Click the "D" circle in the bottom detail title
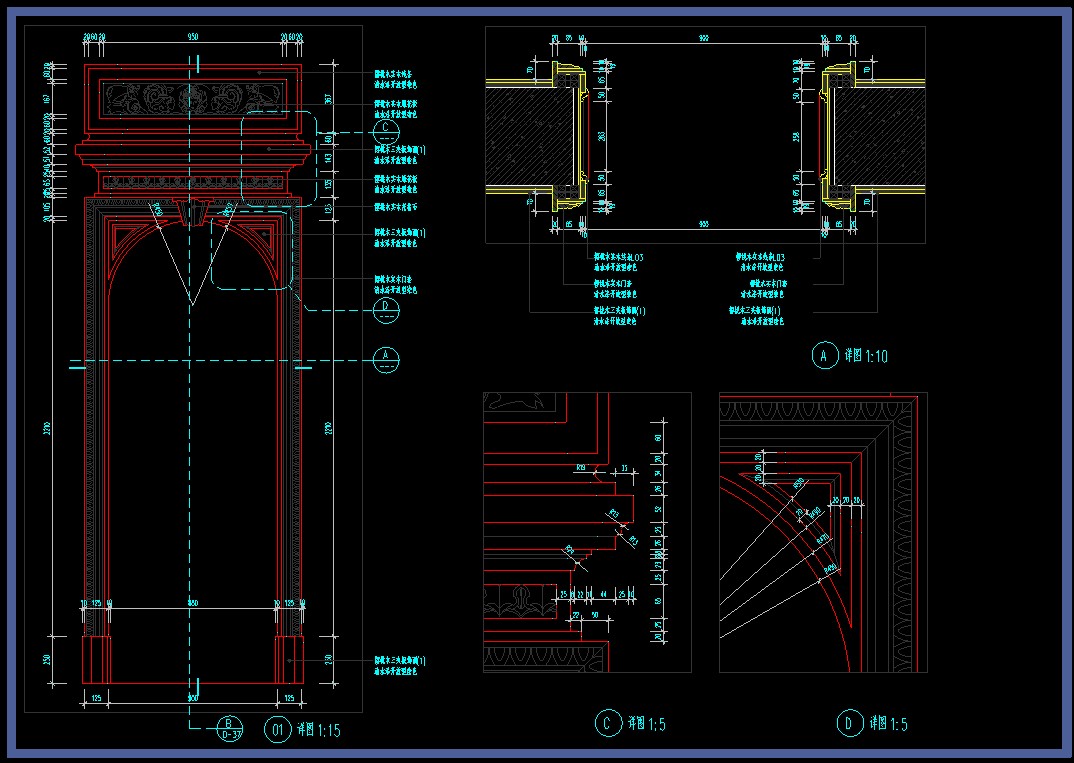 click(x=849, y=723)
